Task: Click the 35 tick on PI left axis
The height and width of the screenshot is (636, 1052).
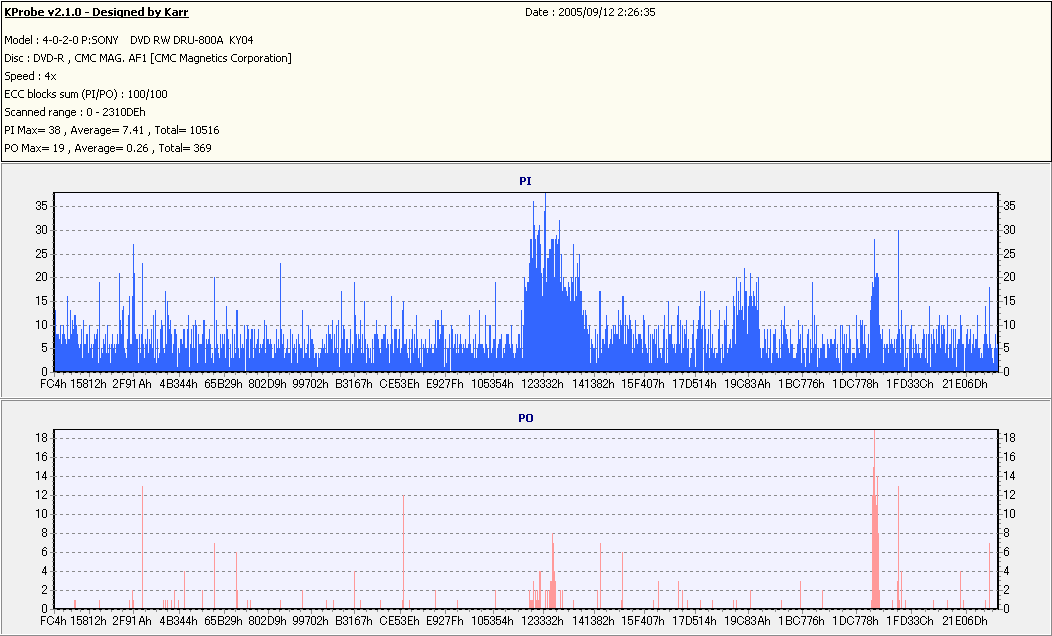Action: click(41, 206)
